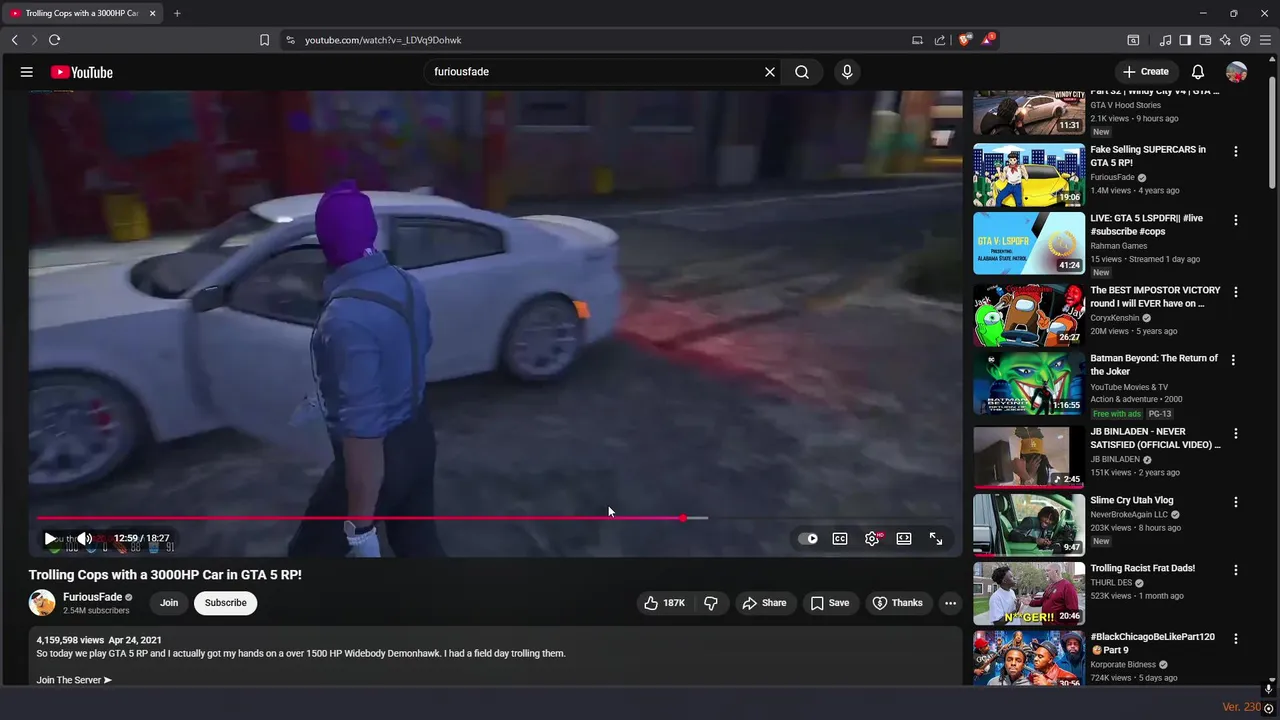Viewport: 1280px width, 720px height.
Task: Open options for JB BINLADEN video
Action: point(1236,434)
